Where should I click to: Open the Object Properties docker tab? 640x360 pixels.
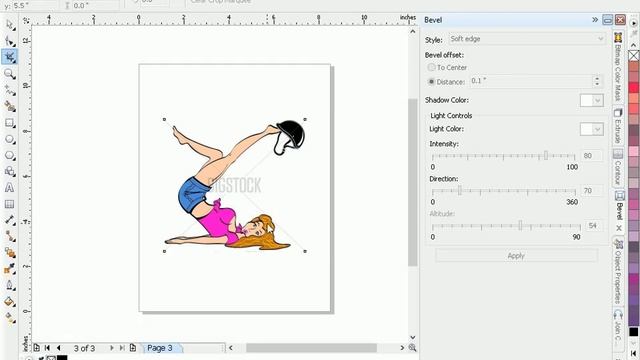point(618,272)
